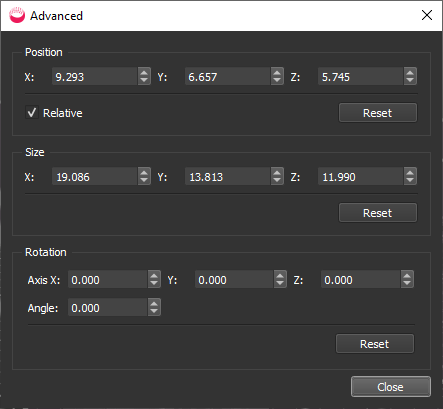This screenshot has width=443, height=409.
Task: Increase Rotation Axis X up arrow
Action: (154, 275)
